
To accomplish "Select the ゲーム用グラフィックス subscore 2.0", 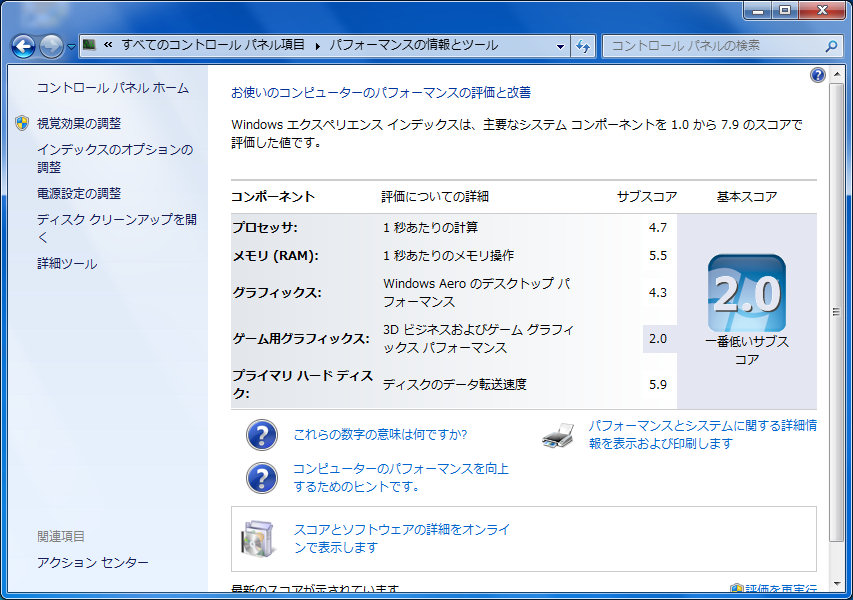I will 658,339.
